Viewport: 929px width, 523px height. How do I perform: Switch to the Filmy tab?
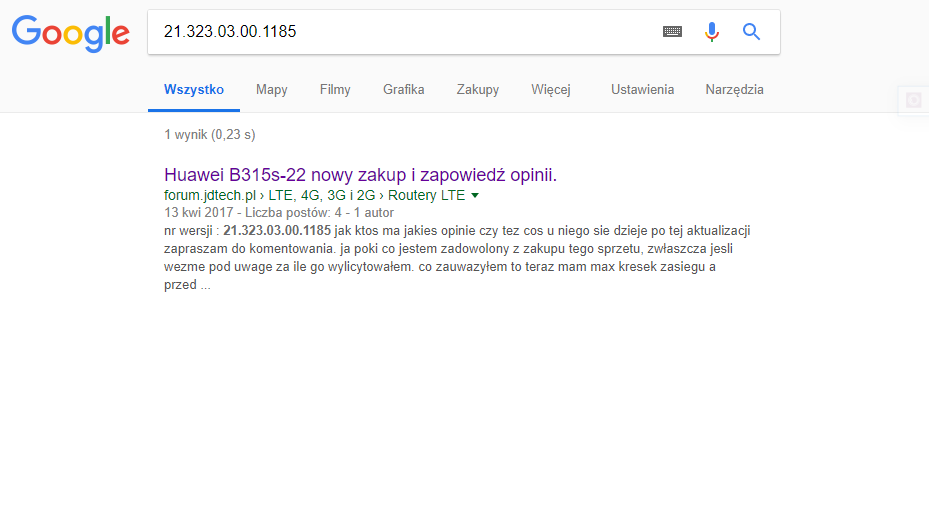pyautogui.click(x=335, y=90)
